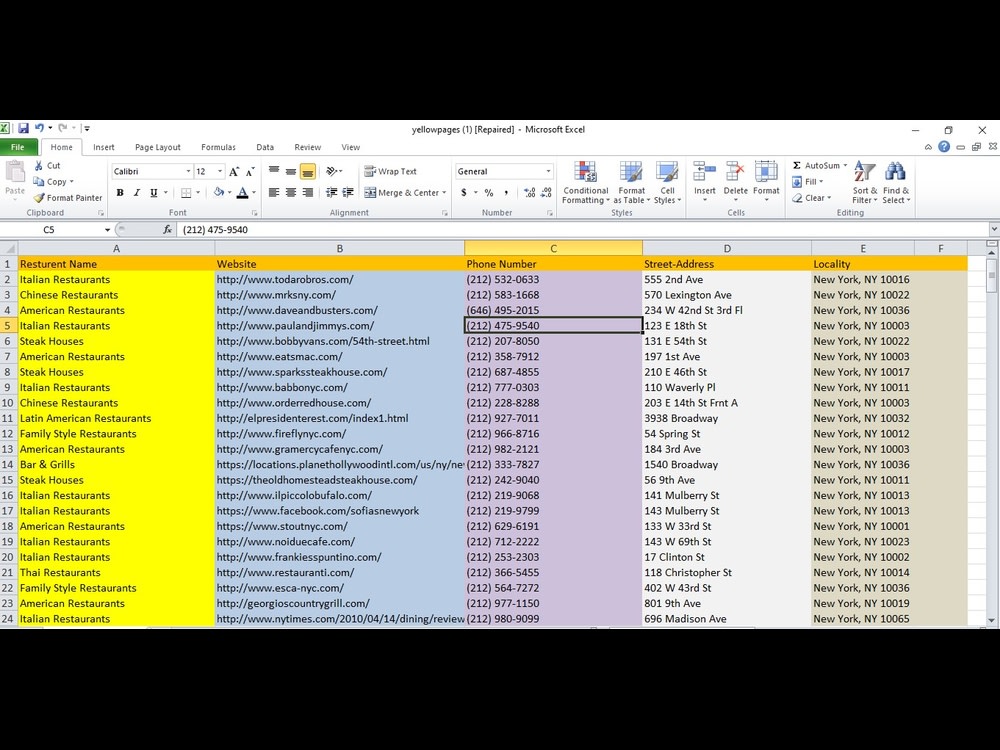The image size is (1000, 750).
Task: Click Merge & Center button
Action: (x=401, y=193)
